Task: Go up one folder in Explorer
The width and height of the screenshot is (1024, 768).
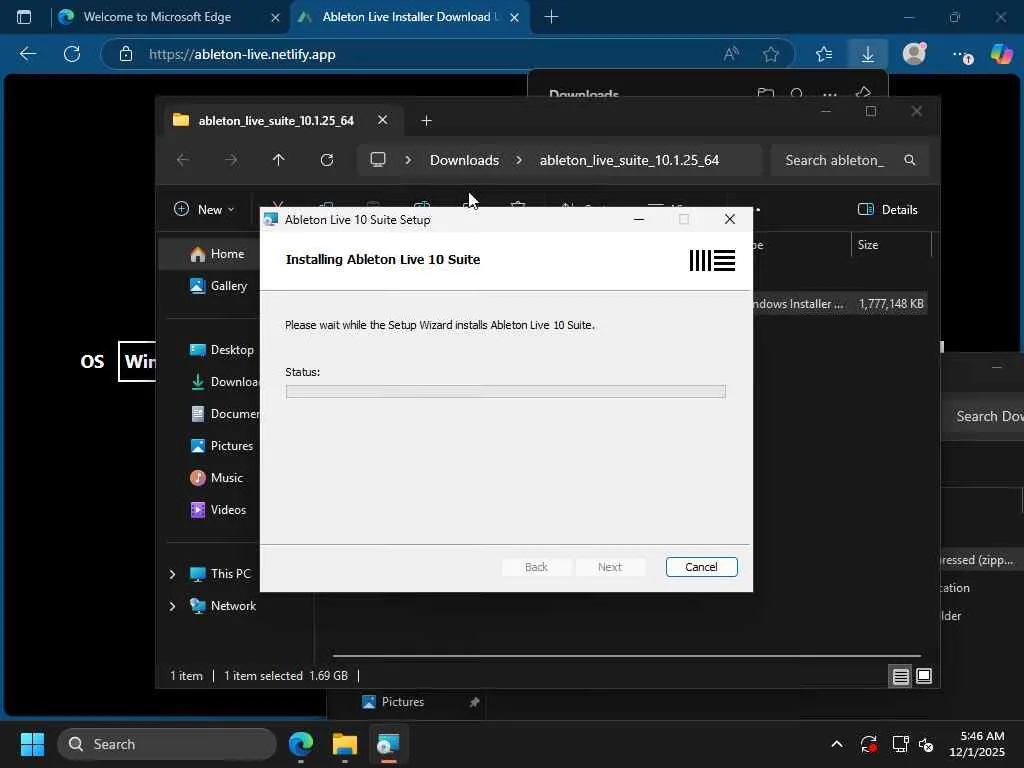Action: pyautogui.click(x=279, y=160)
